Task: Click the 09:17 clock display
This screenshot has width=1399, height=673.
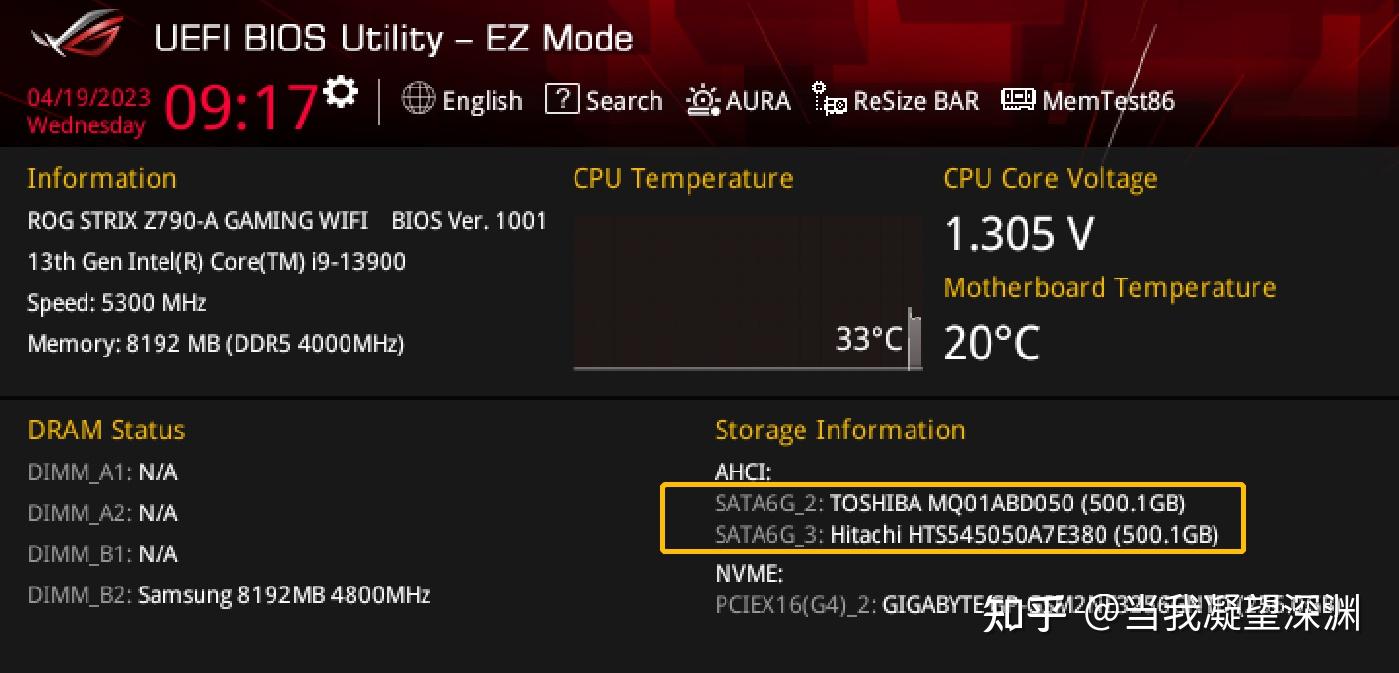Action: [x=242, y=106]
